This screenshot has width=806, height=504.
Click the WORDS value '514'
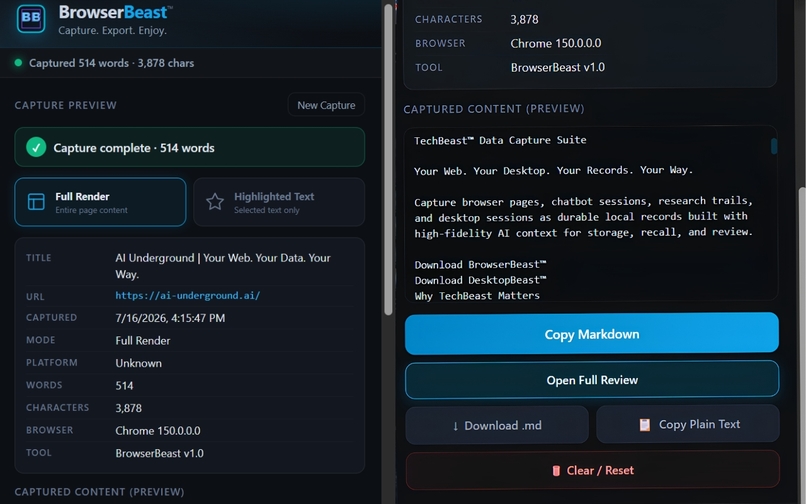point(124,385)
